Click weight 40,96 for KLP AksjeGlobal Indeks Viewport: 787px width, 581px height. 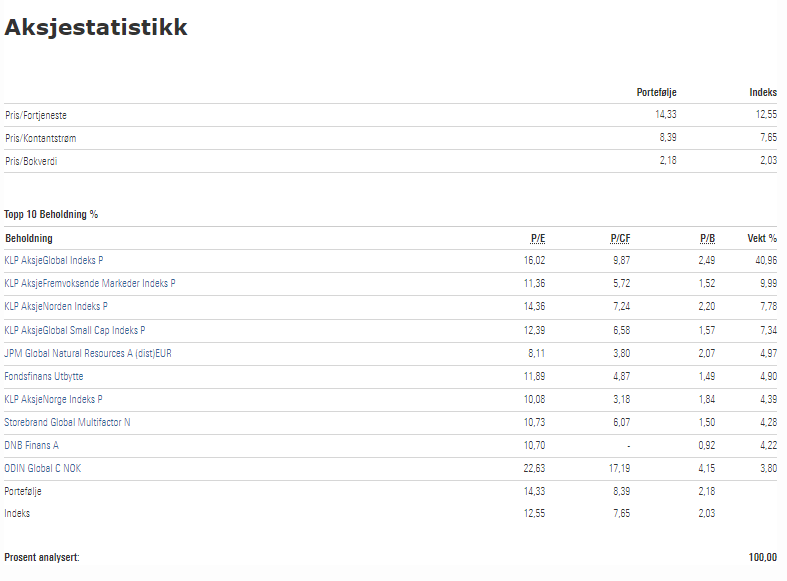pyautogui.click(x=766, y=260)
